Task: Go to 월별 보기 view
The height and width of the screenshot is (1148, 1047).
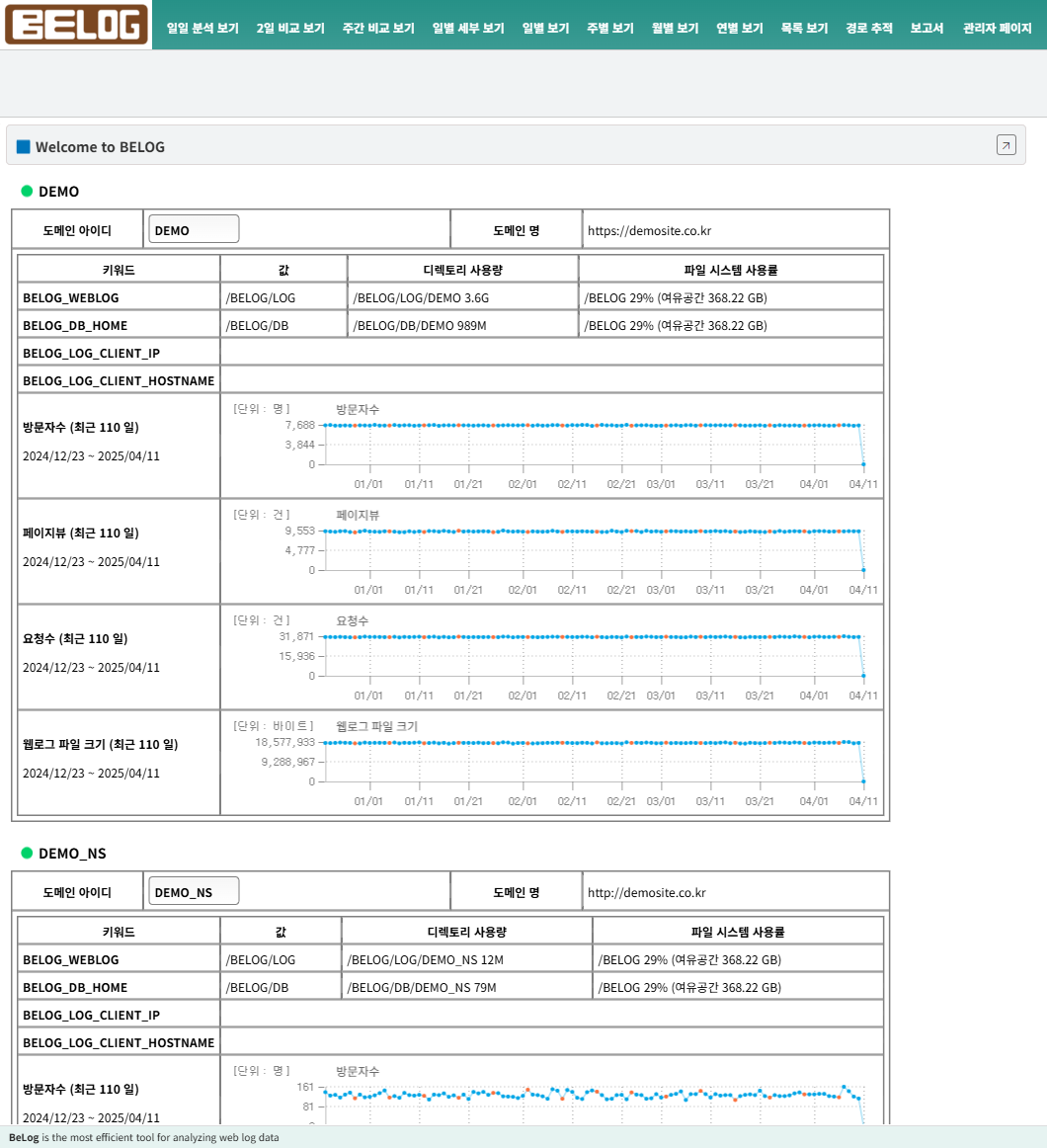Action: [675, 28]
